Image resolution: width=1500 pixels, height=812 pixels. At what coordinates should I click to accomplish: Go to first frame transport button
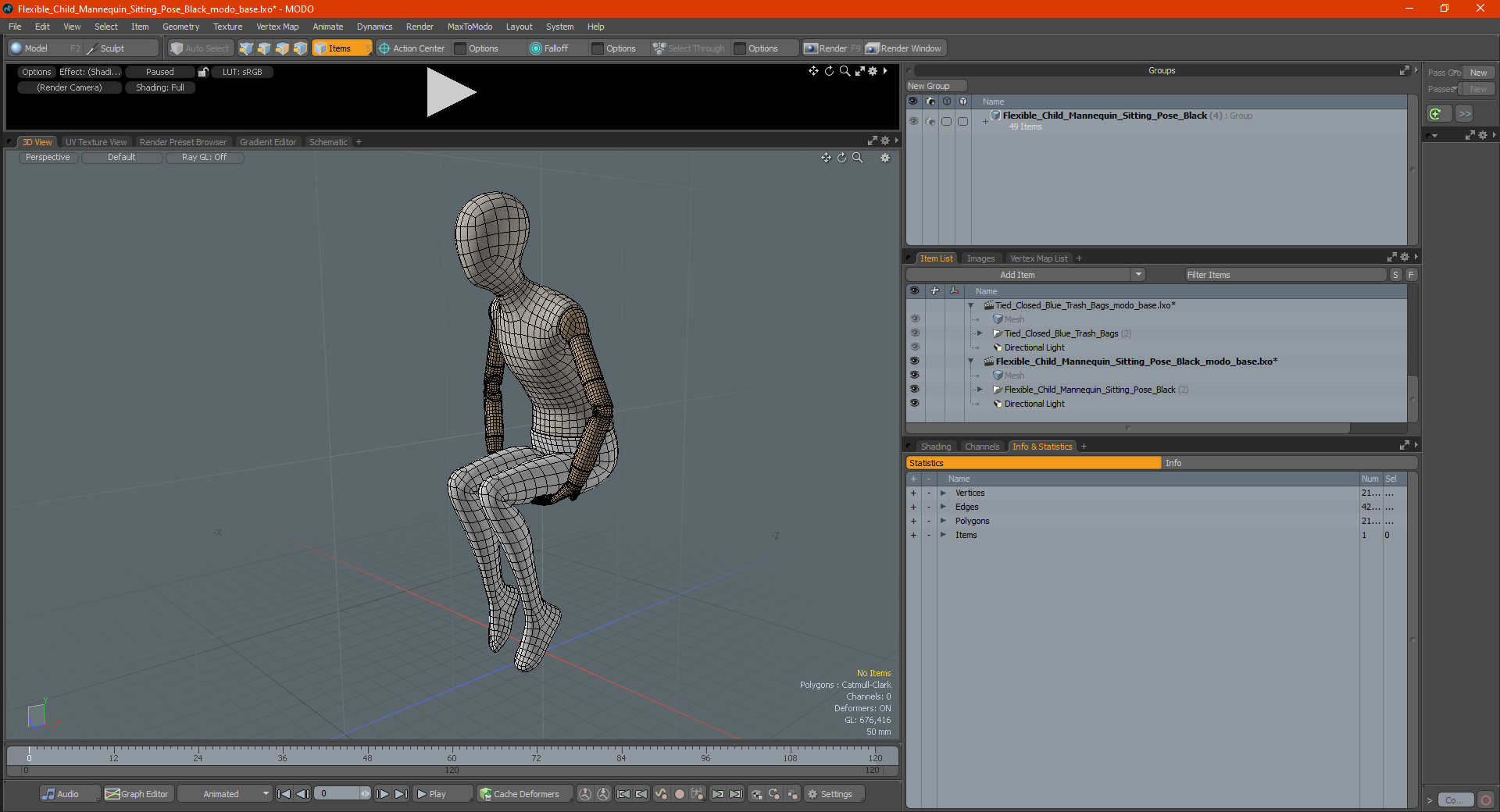click(284, 794)
